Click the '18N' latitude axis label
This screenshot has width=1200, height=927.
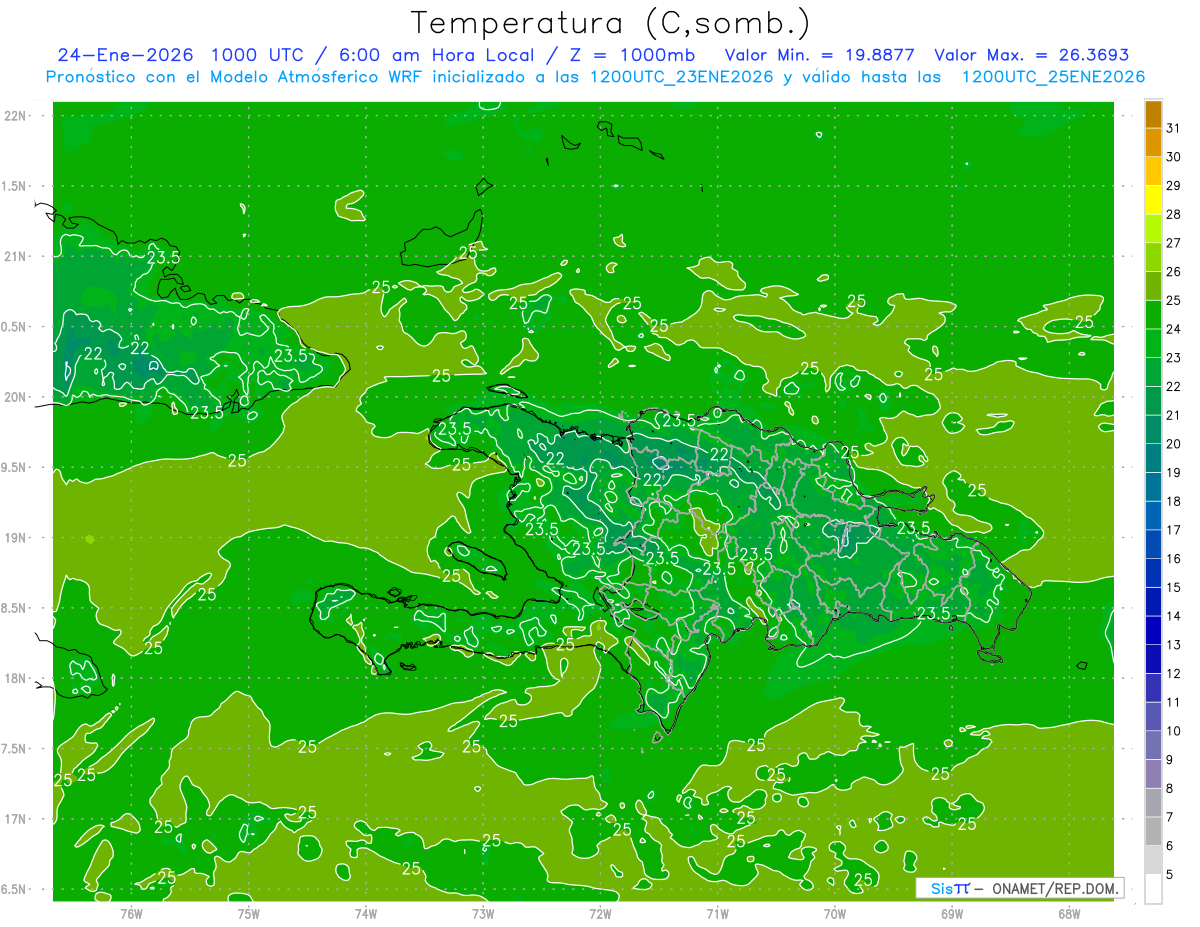click(16, 678)
